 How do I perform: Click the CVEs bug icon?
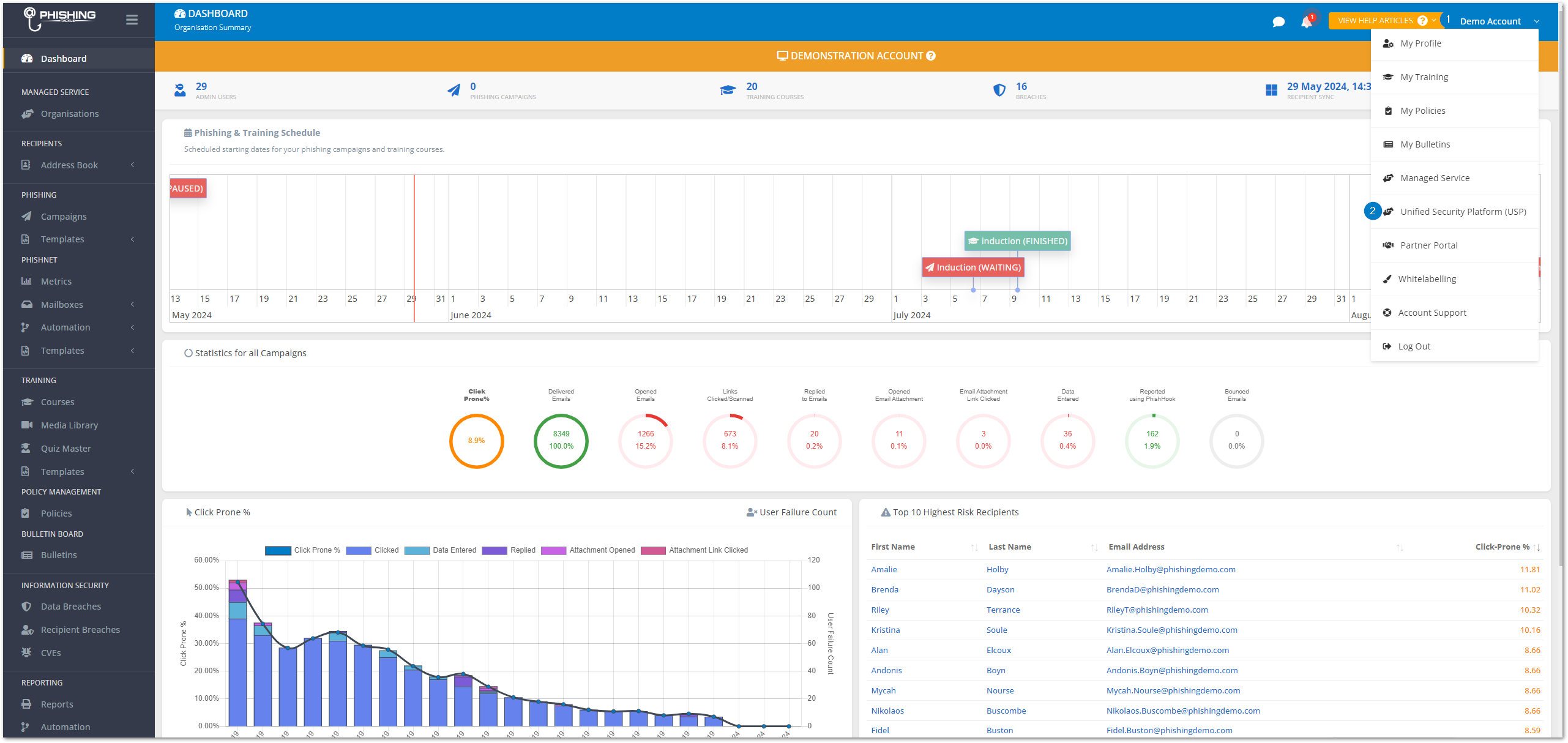click(26, 652)
